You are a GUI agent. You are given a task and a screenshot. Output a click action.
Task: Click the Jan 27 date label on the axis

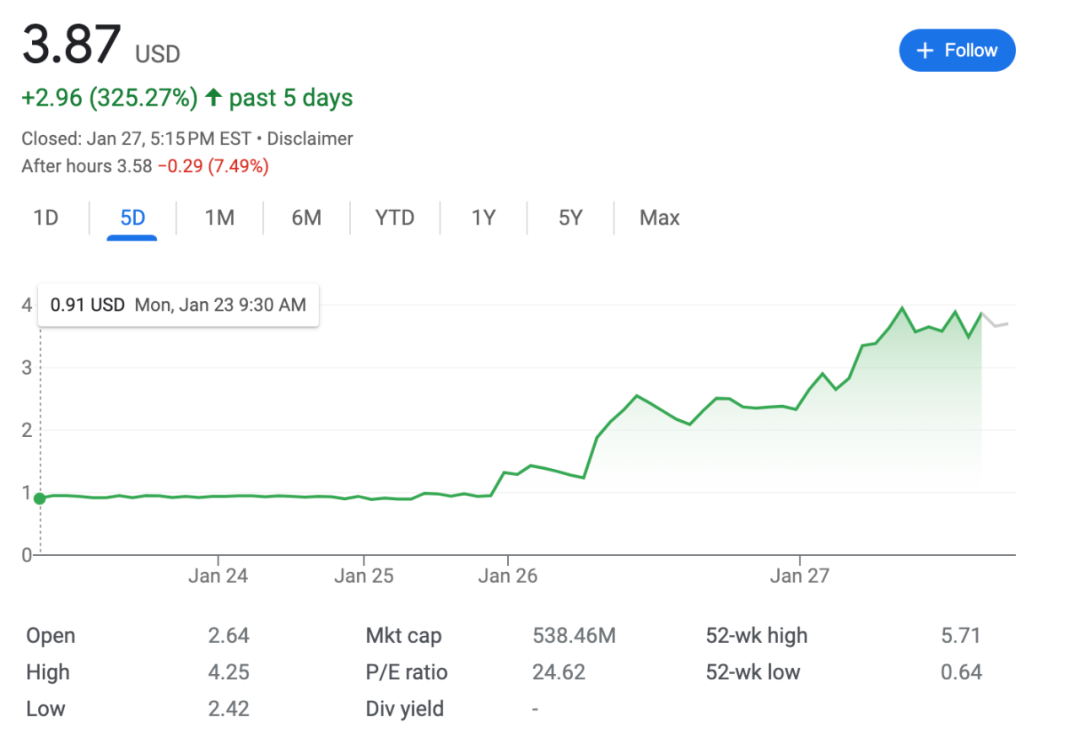pyautogui.click(x=800, y=576)
